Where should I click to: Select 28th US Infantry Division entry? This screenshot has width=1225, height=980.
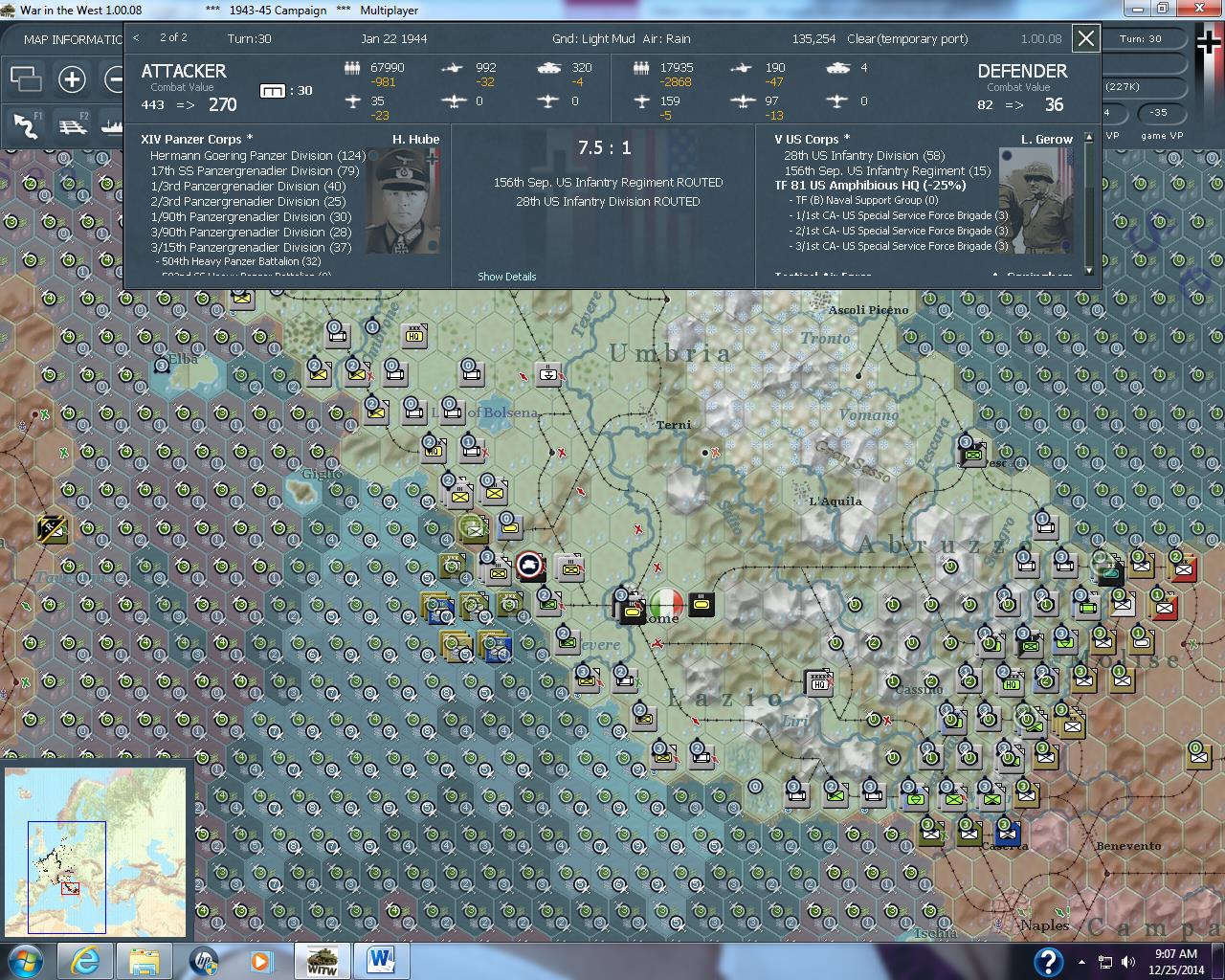click(x=864, y=155)
